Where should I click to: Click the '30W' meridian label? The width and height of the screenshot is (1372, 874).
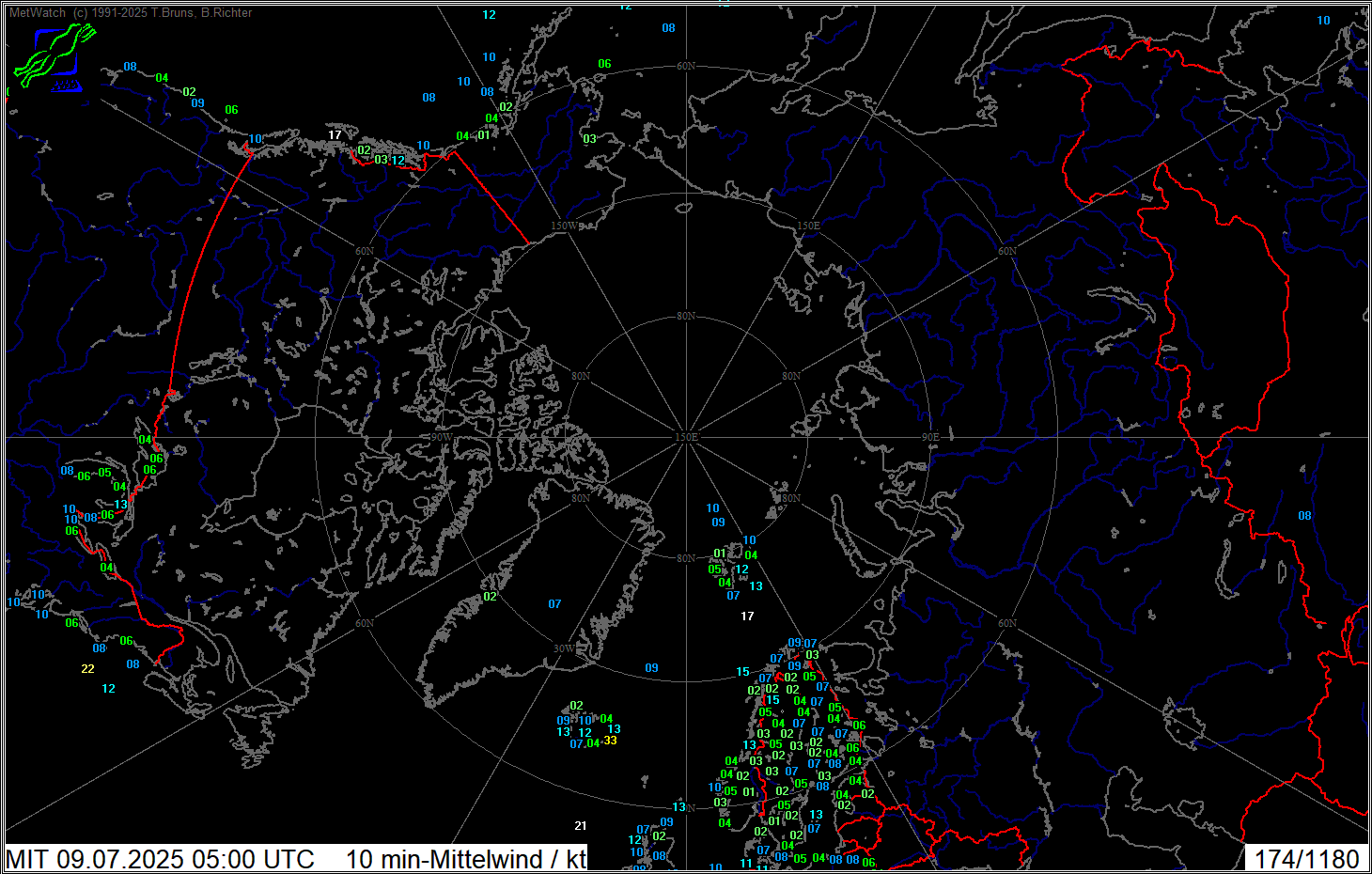click(x=564, y=649)
